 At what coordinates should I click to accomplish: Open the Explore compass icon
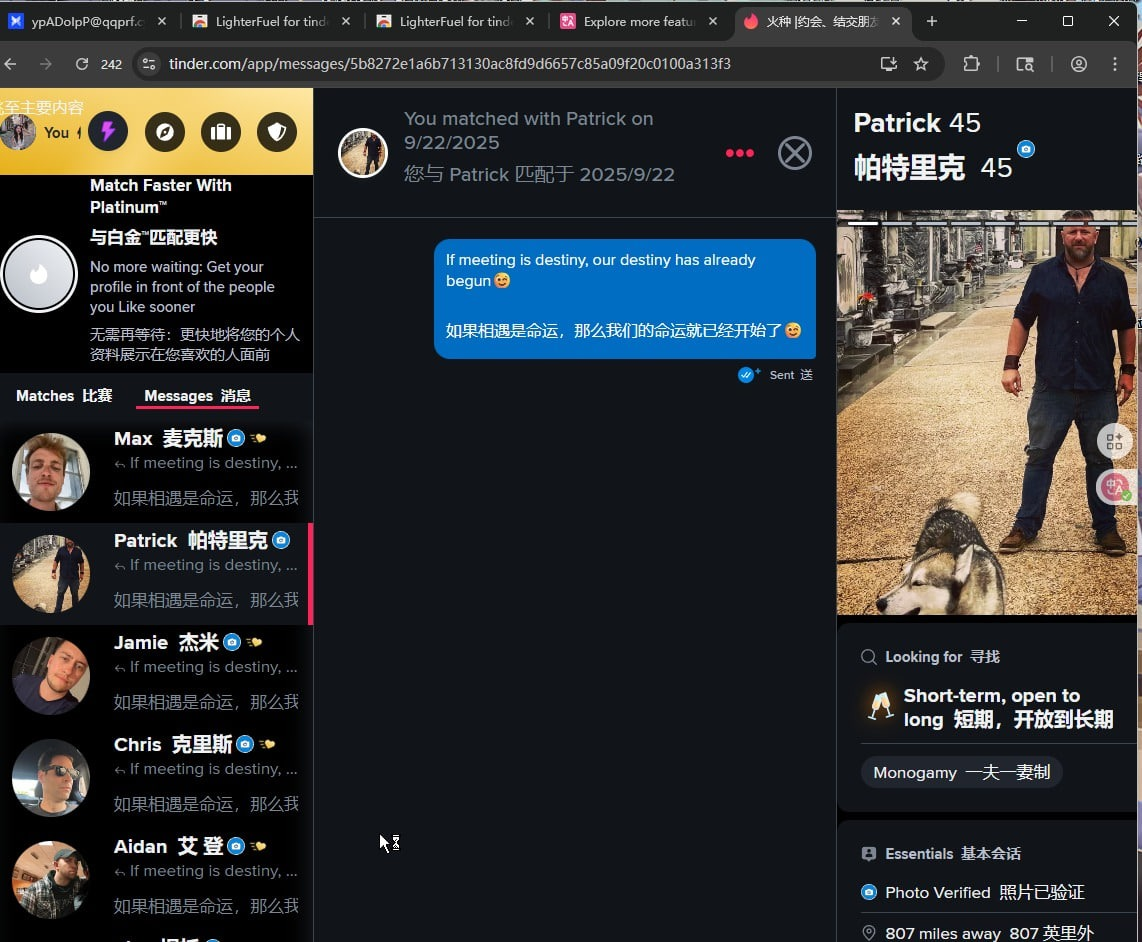[165, 131]
